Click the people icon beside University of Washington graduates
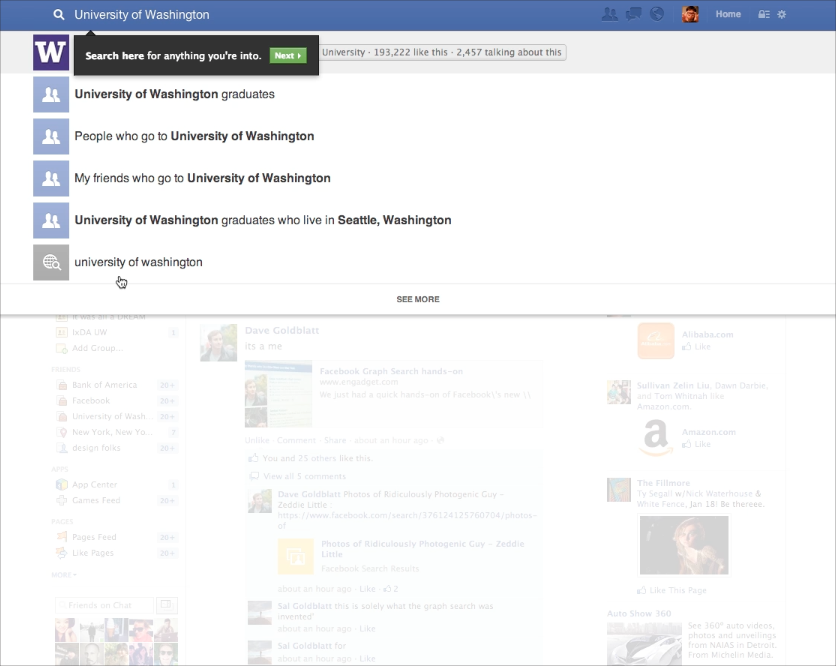Image resolution: width=836 pixels, height=666 pixels. point(51,94)
